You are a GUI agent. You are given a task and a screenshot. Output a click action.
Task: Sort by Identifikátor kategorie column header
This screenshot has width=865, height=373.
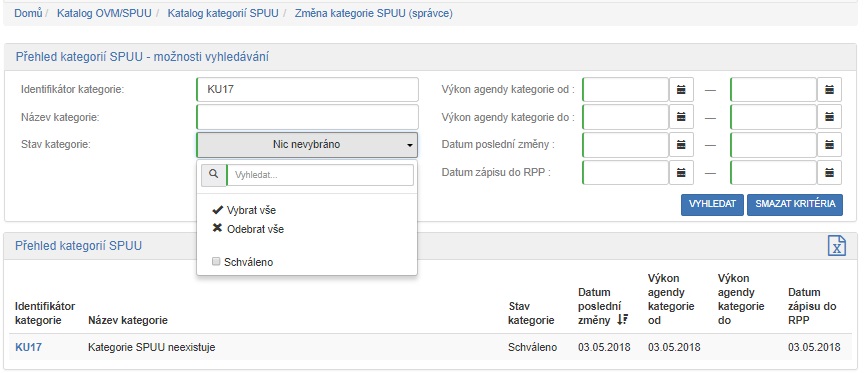(x=45, y=313)
